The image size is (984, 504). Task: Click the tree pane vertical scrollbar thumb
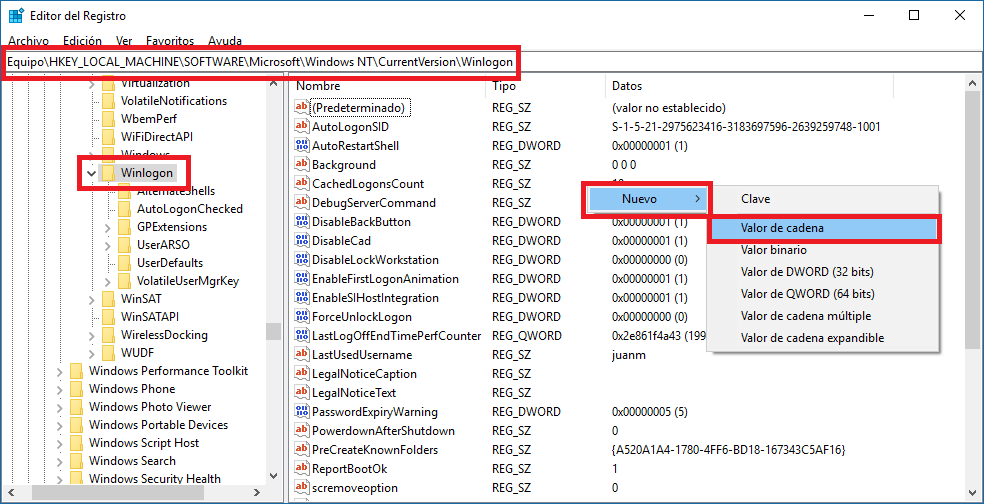[274, 331]
